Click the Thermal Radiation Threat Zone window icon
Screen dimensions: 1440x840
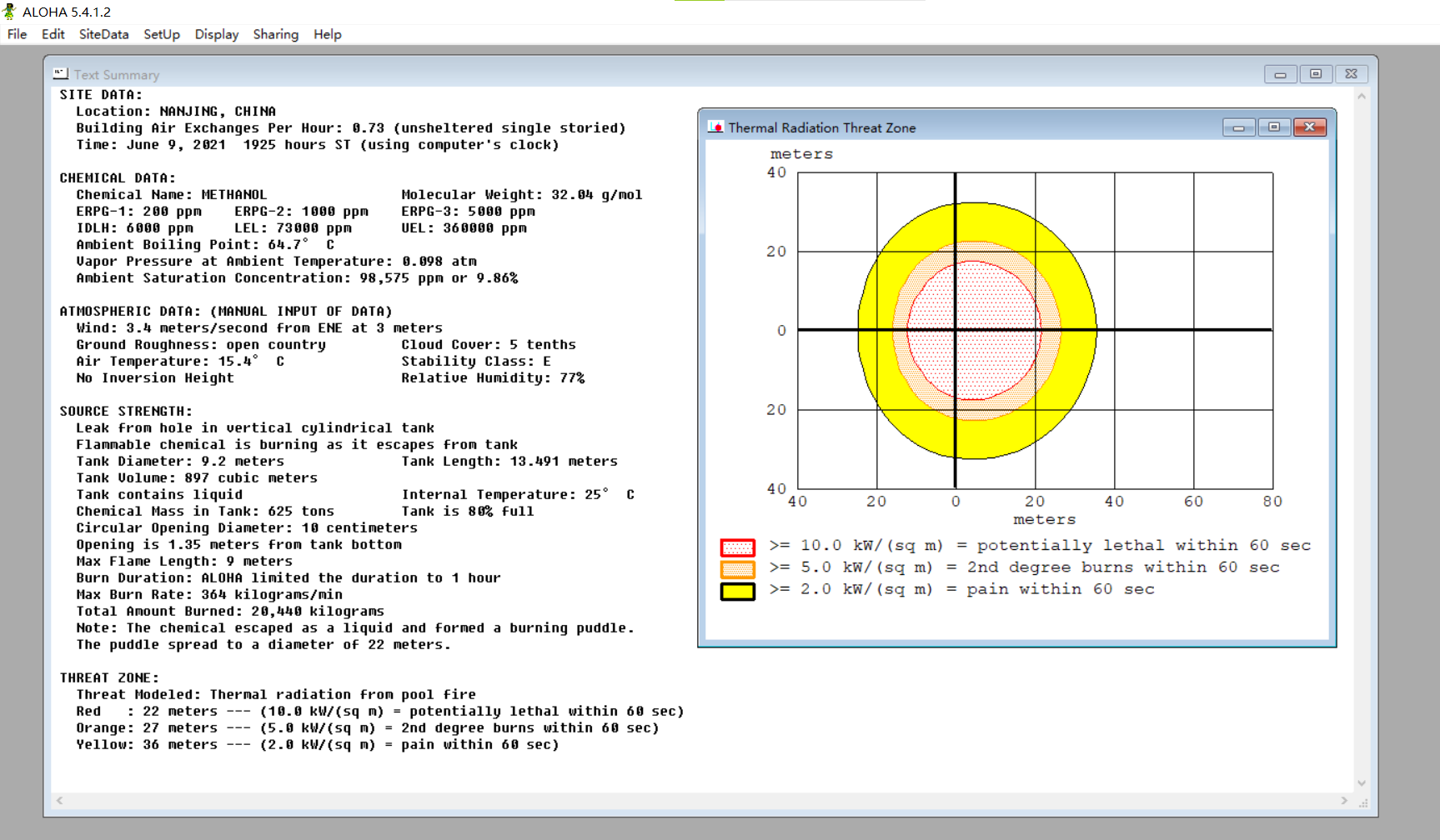715,127
